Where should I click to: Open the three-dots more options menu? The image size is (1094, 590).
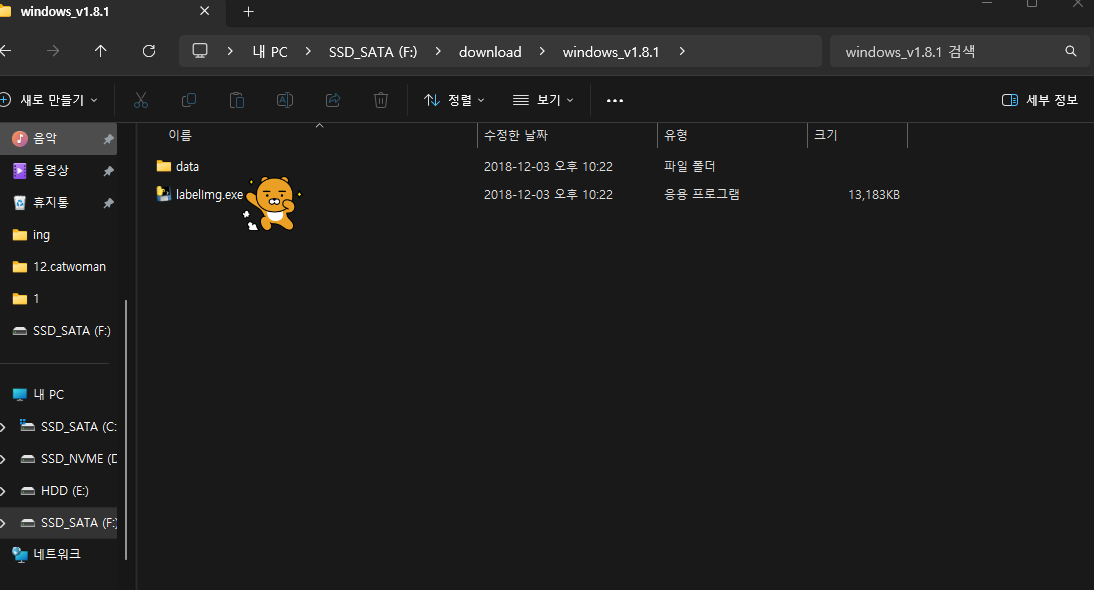coord(615,100)
